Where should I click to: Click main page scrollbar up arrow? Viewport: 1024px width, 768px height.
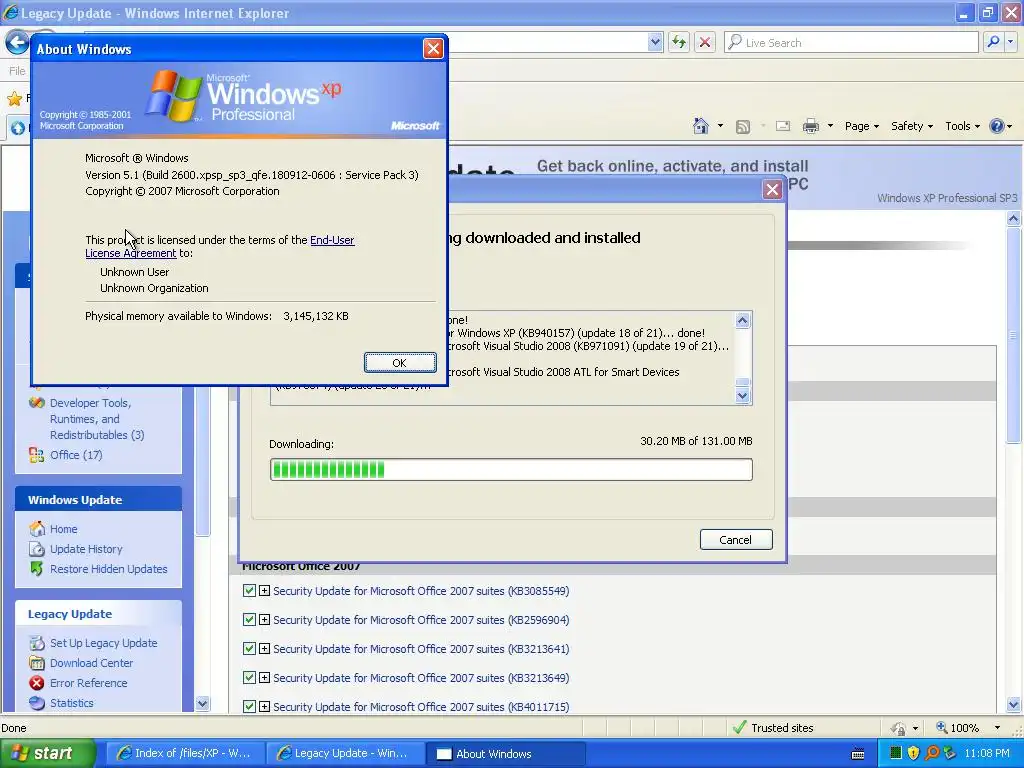1014,219
